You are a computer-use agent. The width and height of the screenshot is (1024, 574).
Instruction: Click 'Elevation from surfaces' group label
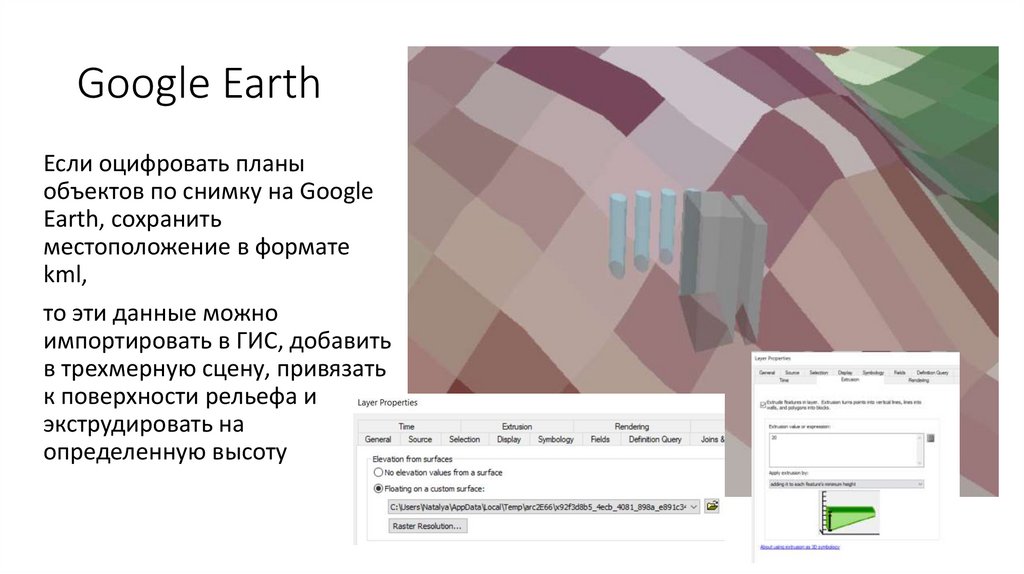coord(412,459)
